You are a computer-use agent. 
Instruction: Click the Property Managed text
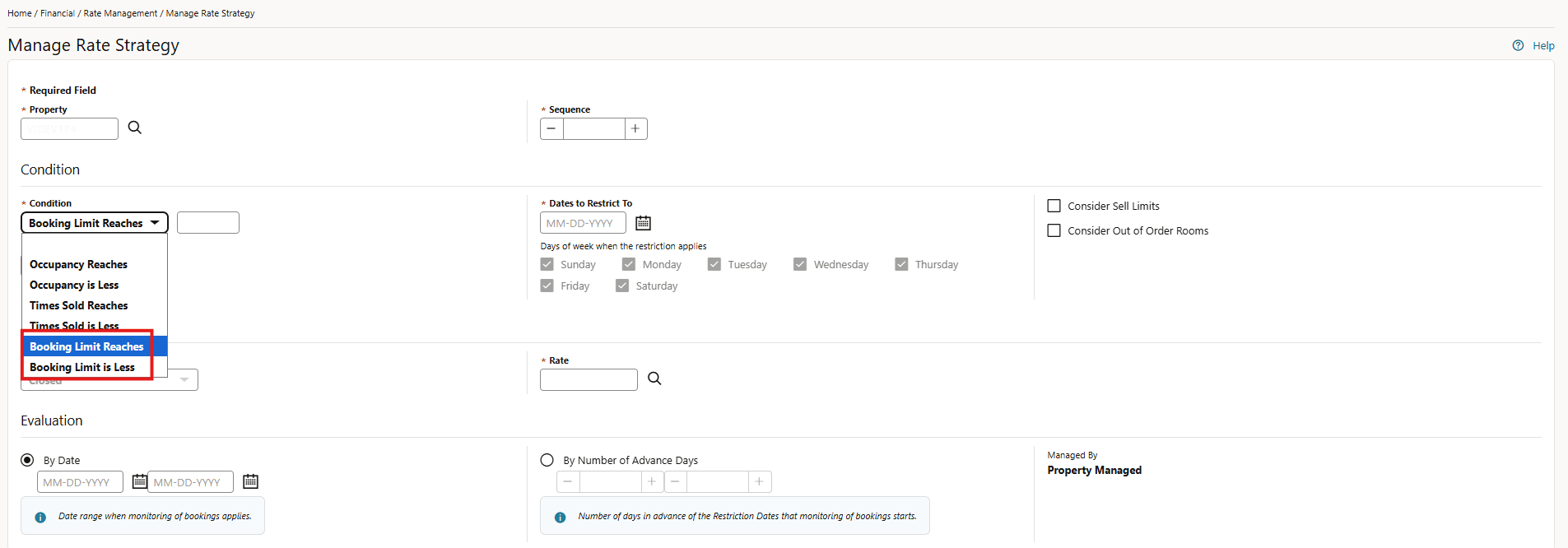[x=1094, y=470]
